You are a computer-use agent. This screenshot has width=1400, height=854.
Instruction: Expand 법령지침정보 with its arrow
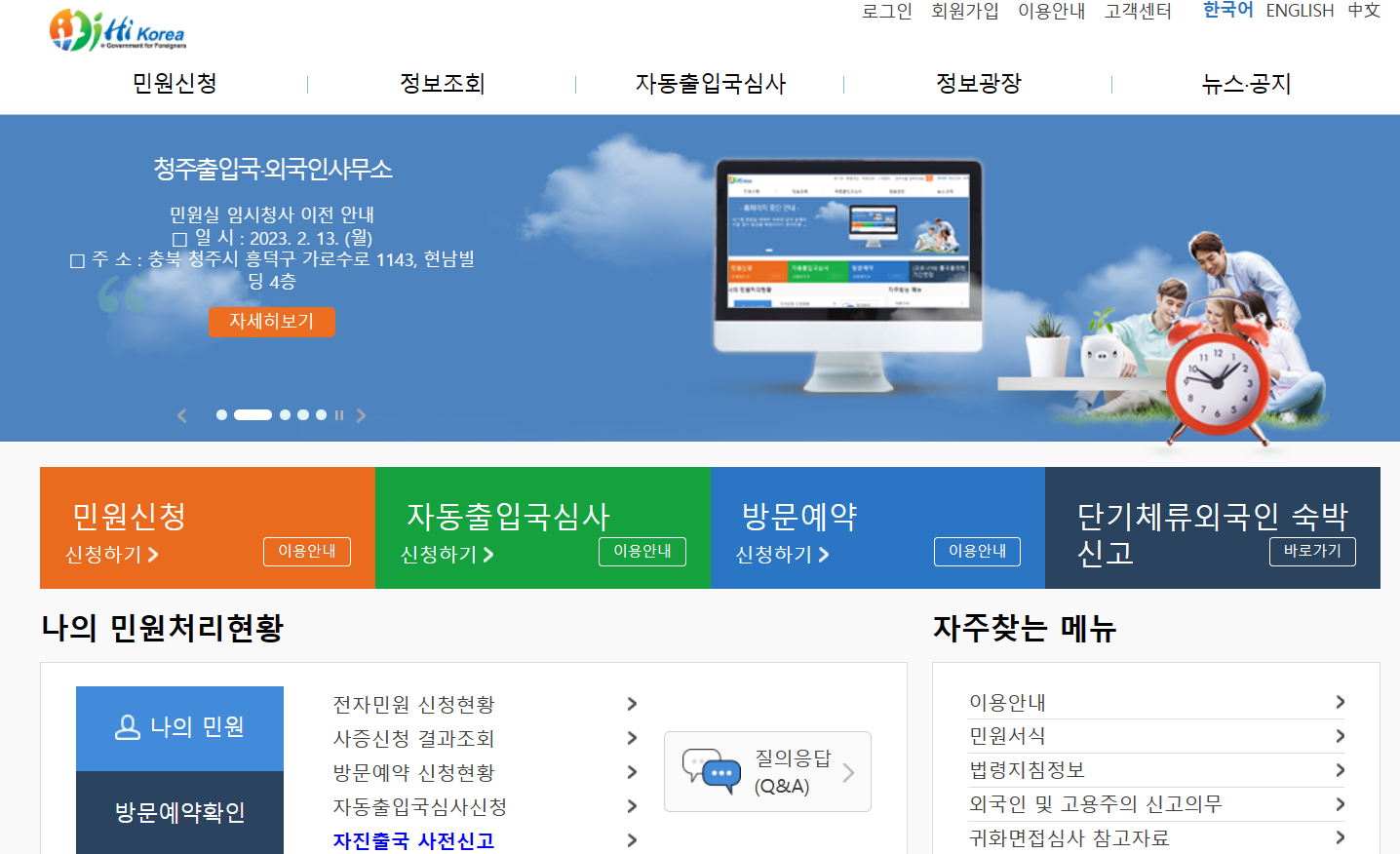coord(1340,769)
